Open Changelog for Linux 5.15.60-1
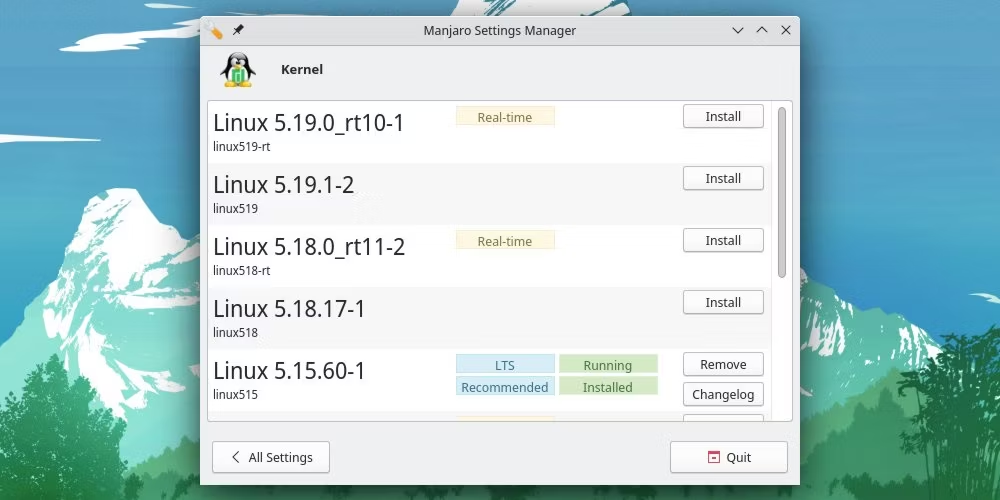 coord(723,394)
